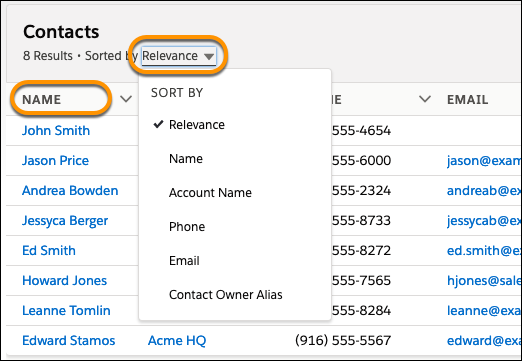Image resolution: width=522 pixels, height=361 pixels.
Task: Click phone number ending 555-7565
Action: click(x=361, y=280)
